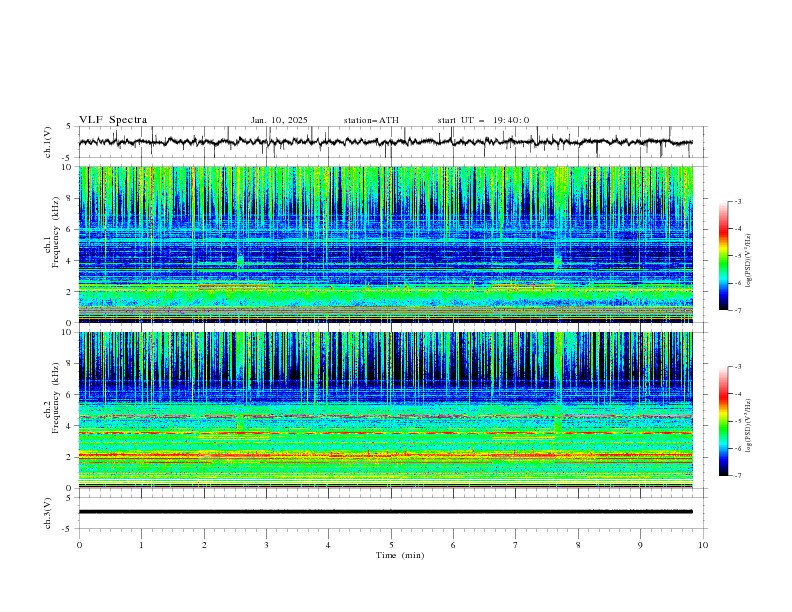Click time axis tick label "3"
792x612 pixels.
[x=266, y=545]
